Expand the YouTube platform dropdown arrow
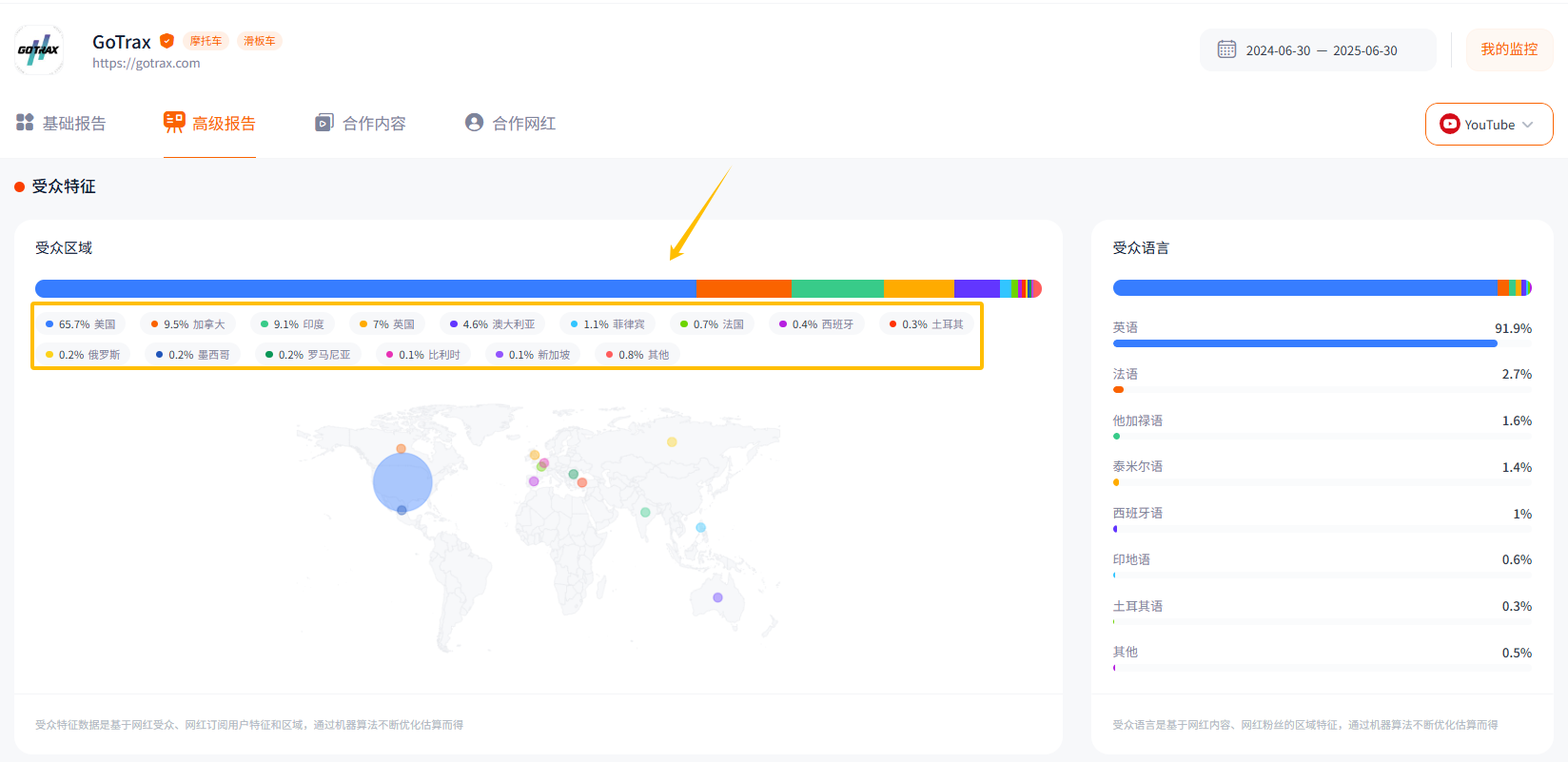 [1528, 125]
